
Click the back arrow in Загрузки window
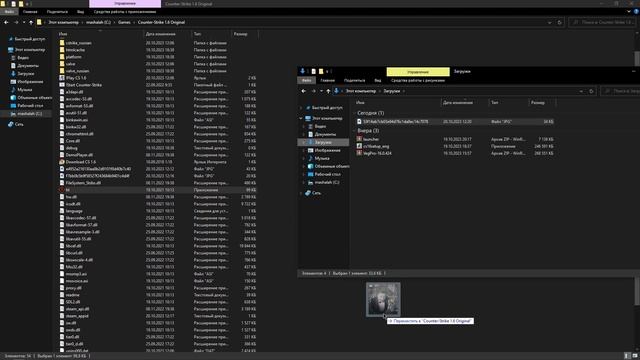click(x=304, y=91)
